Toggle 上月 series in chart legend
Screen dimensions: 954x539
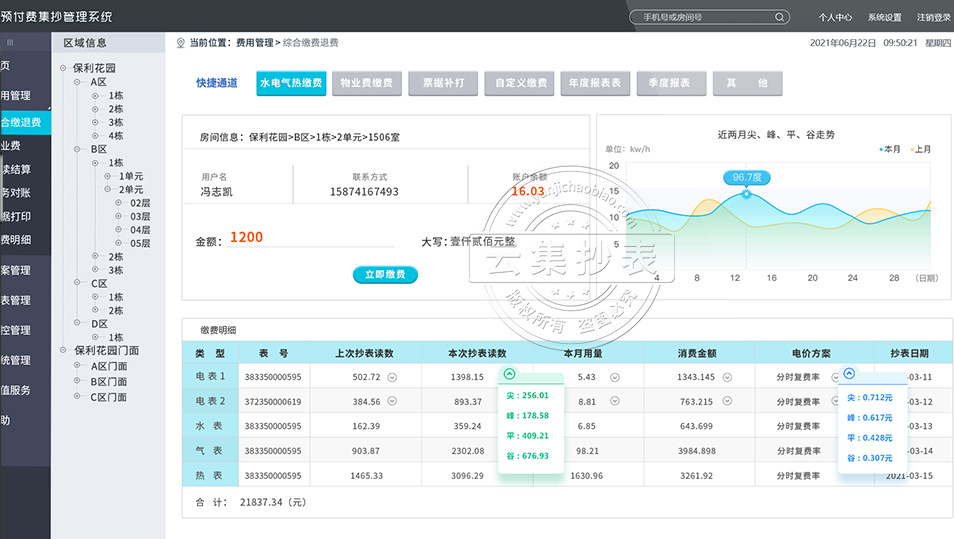[919, 149]
